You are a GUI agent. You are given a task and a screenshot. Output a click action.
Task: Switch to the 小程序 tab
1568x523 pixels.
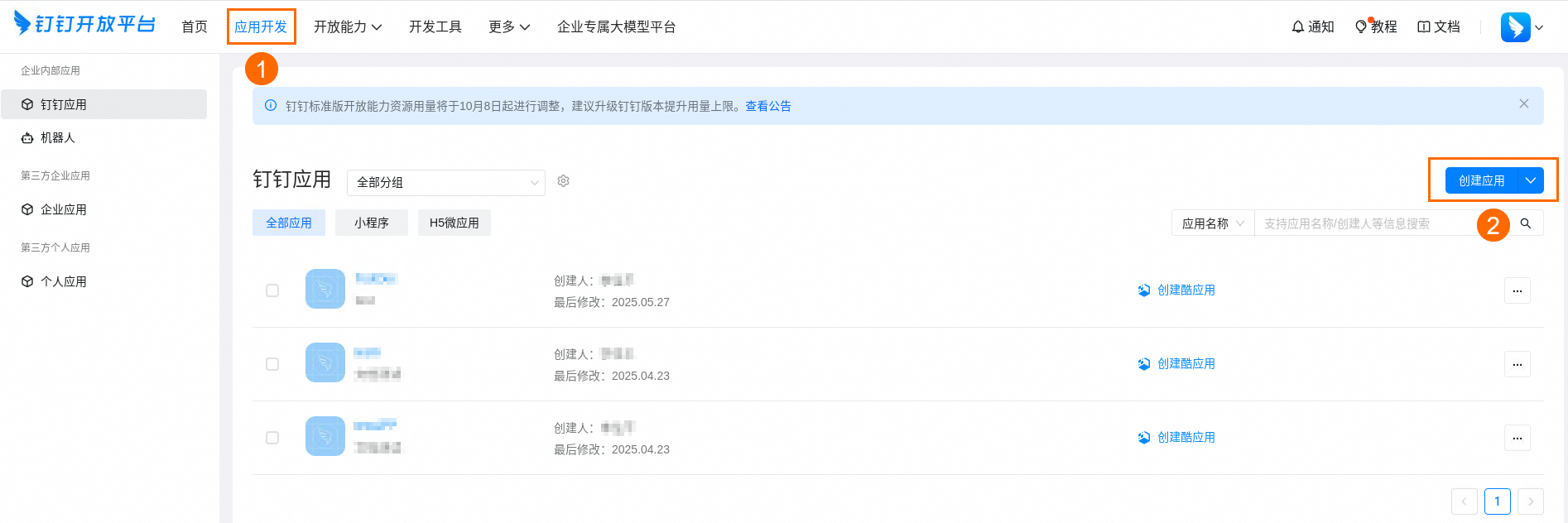(372, 223)
